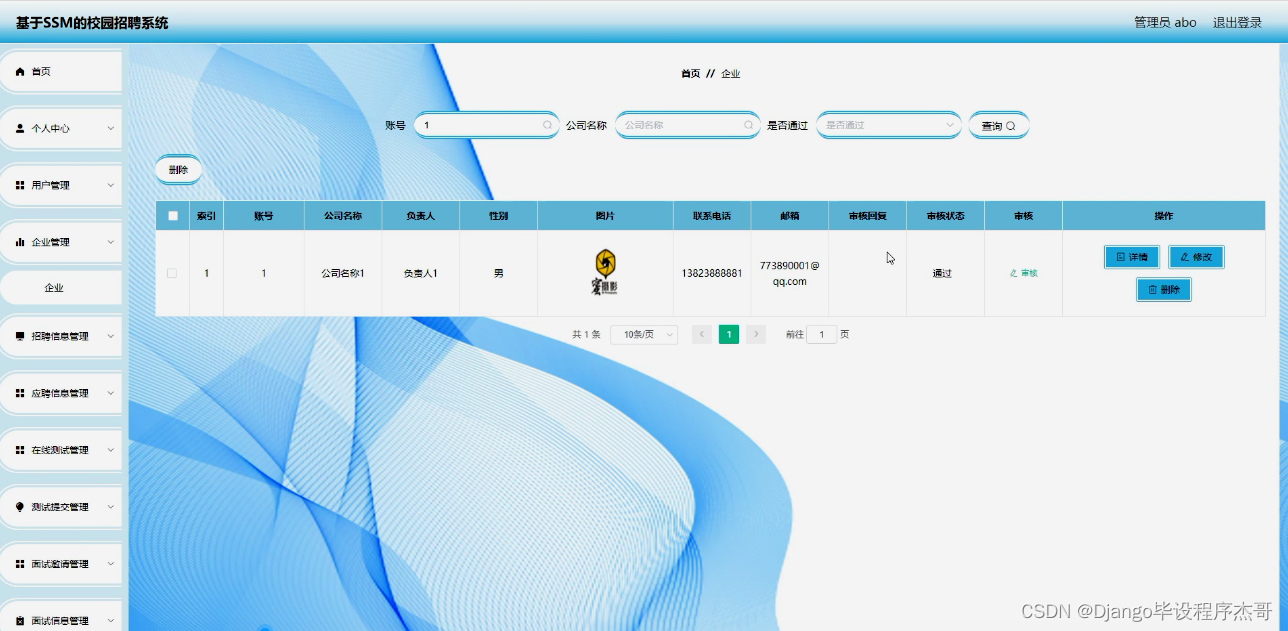Collapse the 企业管理 menu chevron
The height and width of the screenshot is (631, 1288).
(111, 243)
